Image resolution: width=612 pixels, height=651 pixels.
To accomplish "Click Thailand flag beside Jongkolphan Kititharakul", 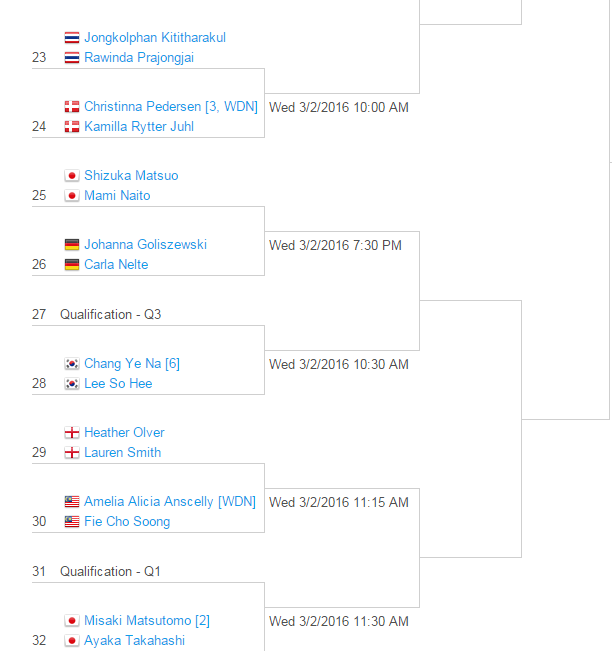I will tap(72, 38).
